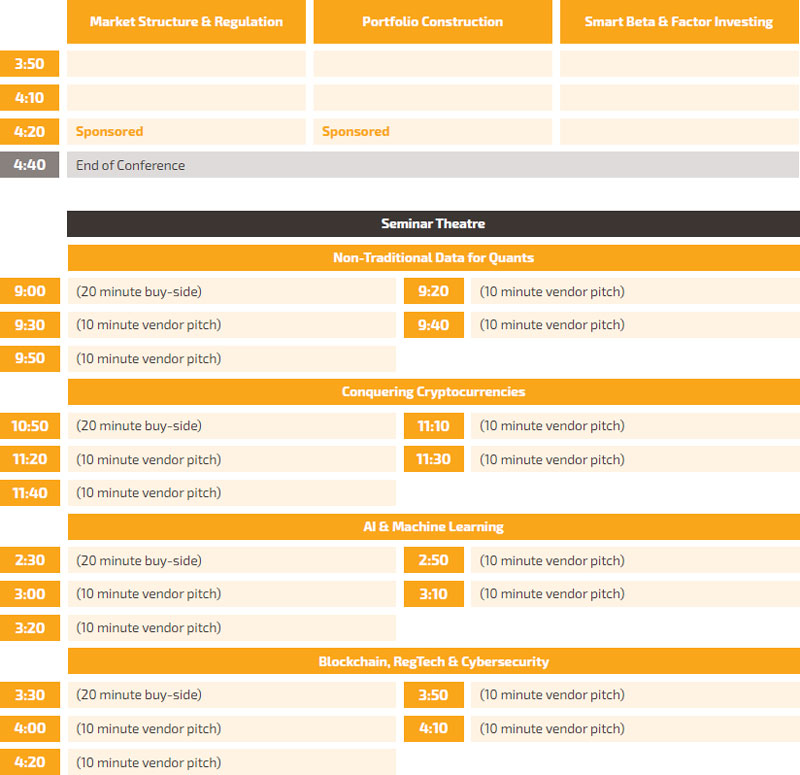Click the 10:50 time label
Image resolution: width=800 pixels, height=775 pixels.
tap(30, 426)
